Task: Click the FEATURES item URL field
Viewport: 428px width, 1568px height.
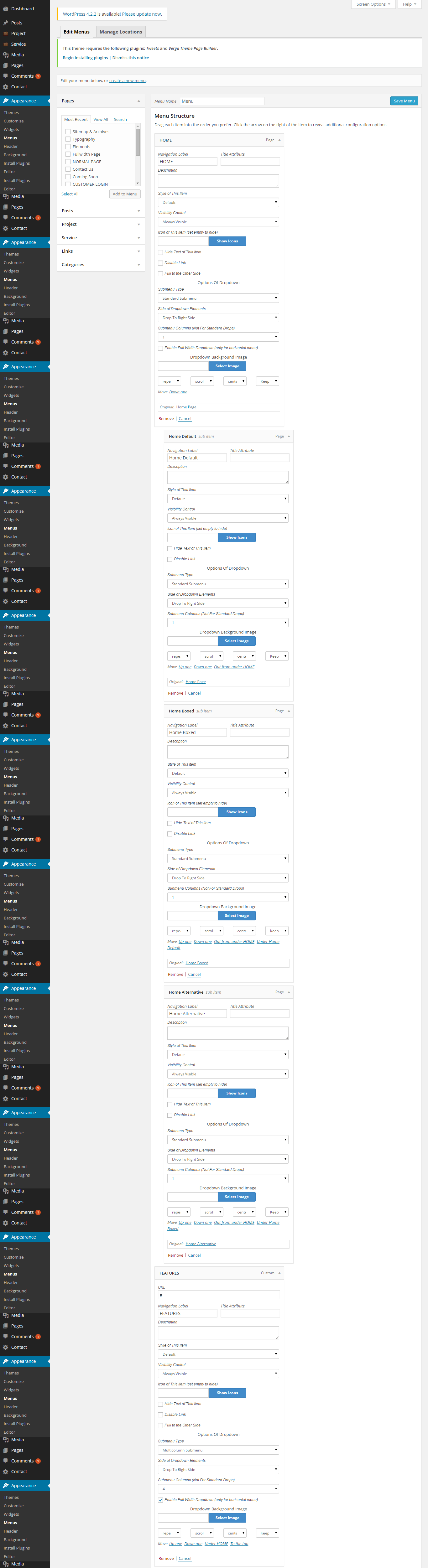Action: click(219, 1295)
